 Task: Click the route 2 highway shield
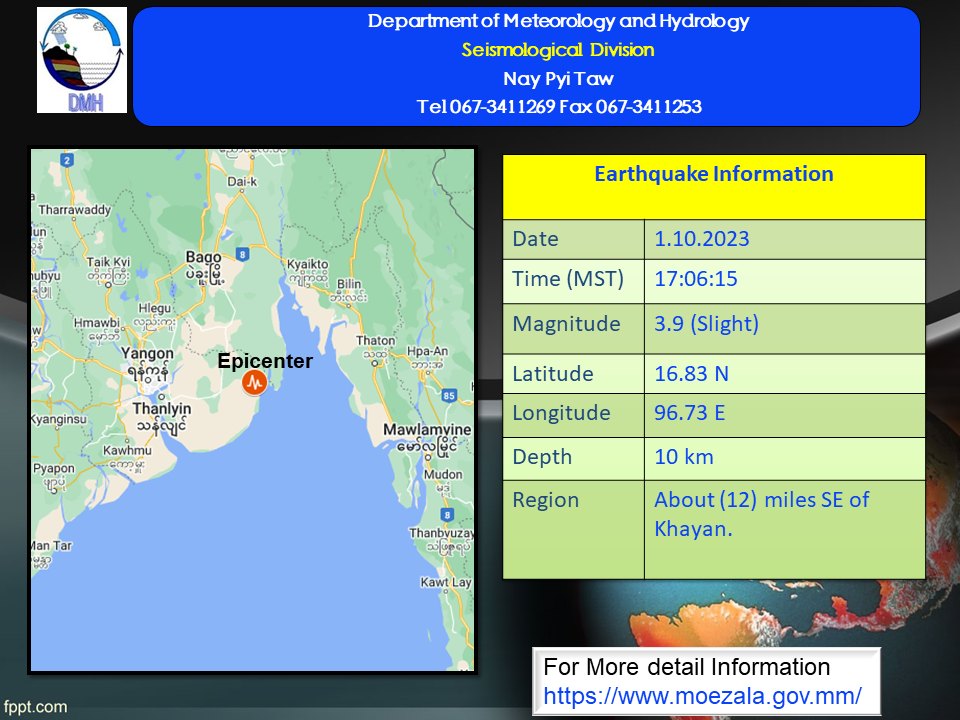pos(67,160)
